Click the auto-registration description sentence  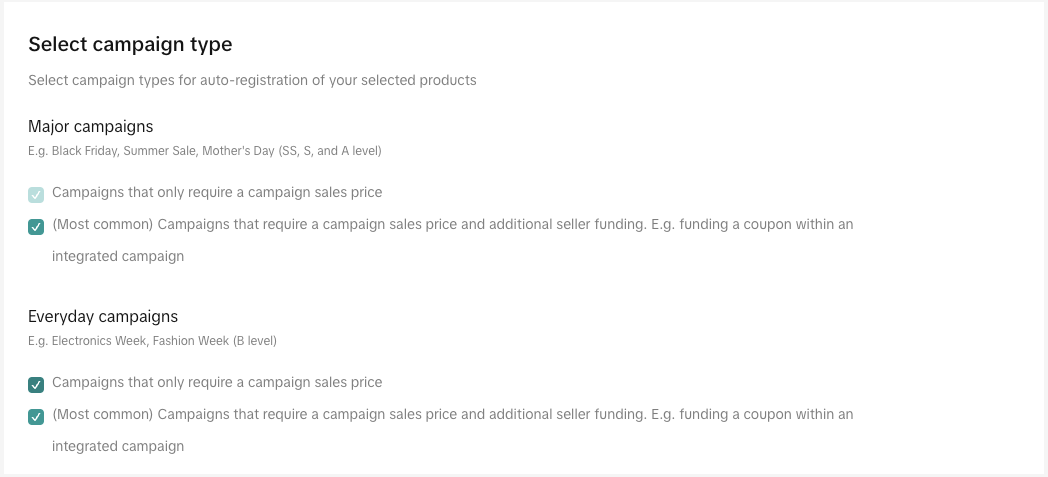(x=252, y=80)
